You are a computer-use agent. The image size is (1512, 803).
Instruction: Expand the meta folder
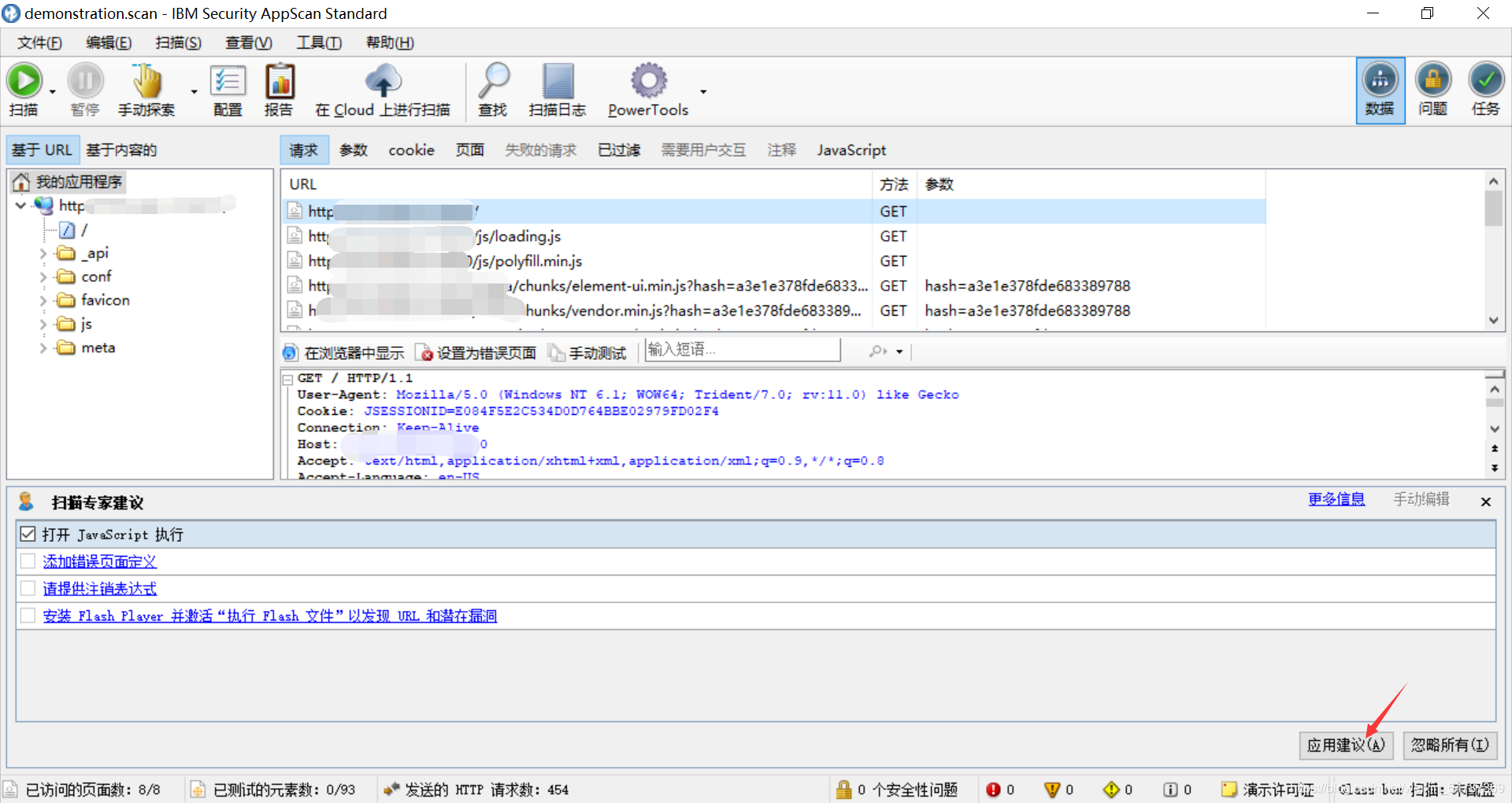[43, 348]
